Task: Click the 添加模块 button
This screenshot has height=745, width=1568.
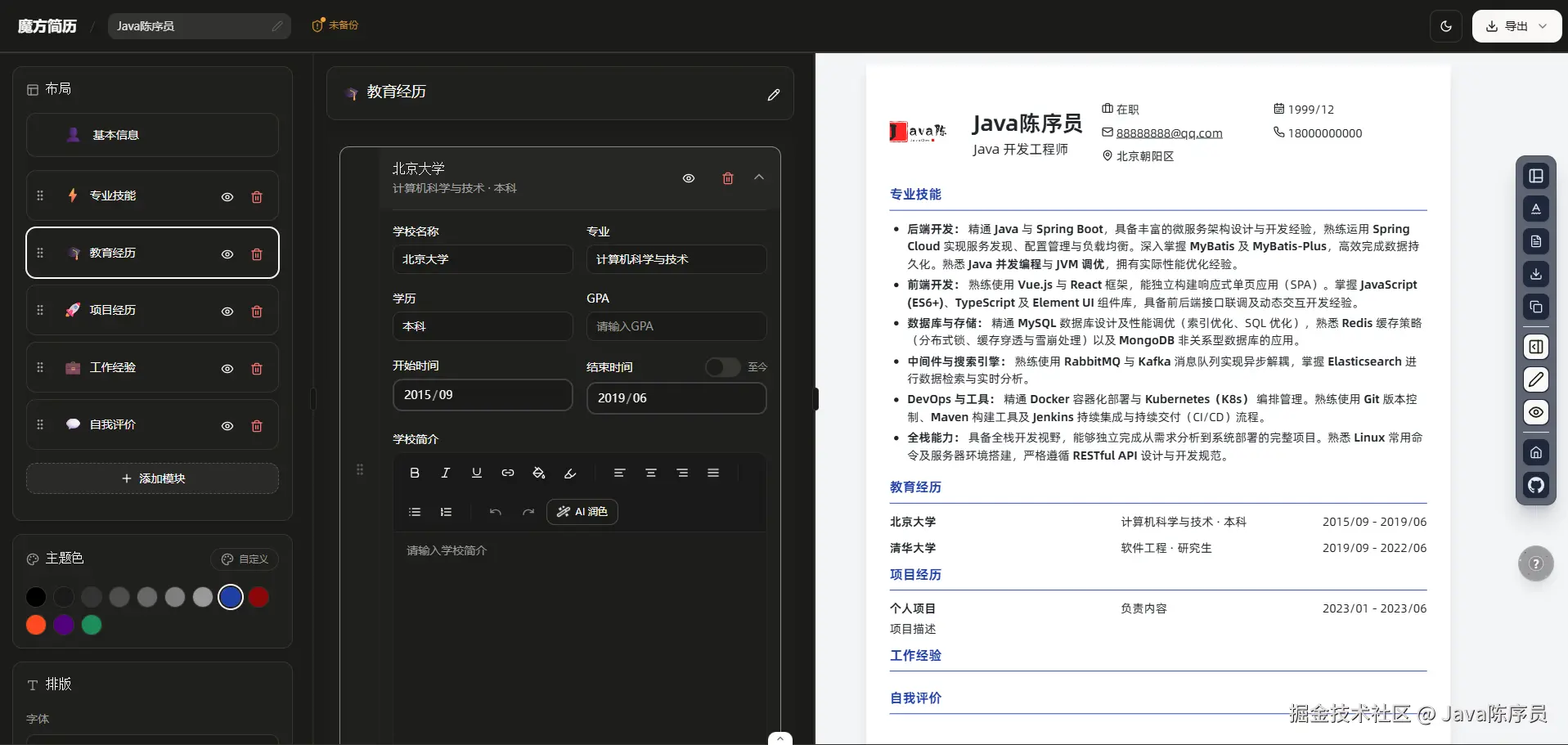Action: click(x=153, y=478)
